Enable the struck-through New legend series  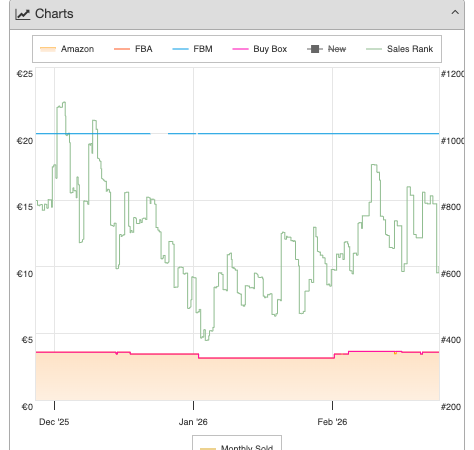(x=327, y=49)
